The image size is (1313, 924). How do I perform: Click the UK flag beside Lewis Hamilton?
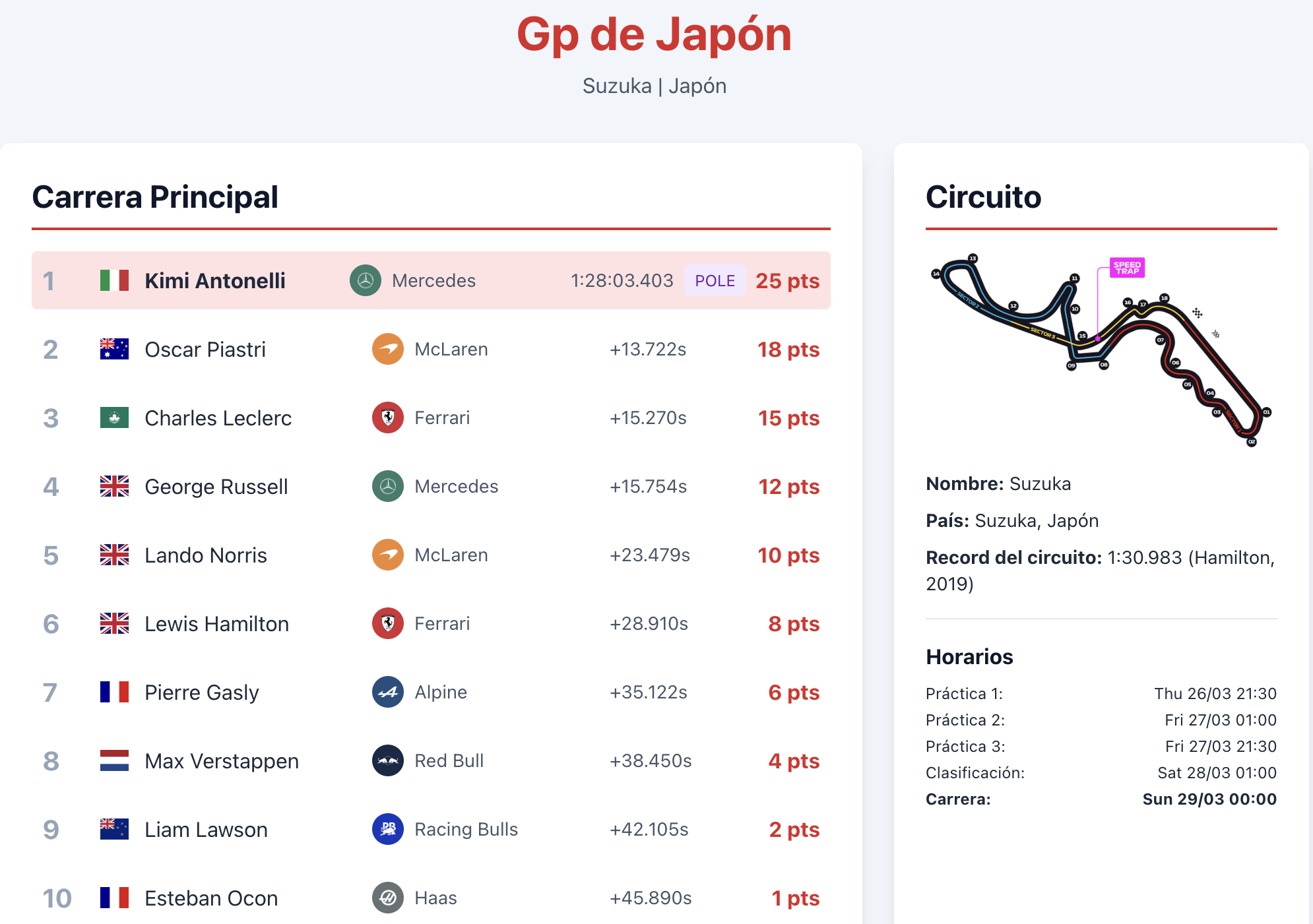(115, 623)
